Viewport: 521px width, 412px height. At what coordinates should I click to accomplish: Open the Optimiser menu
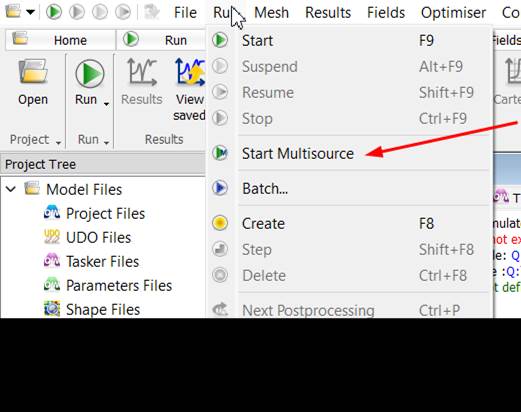click(x=453, y=13)
